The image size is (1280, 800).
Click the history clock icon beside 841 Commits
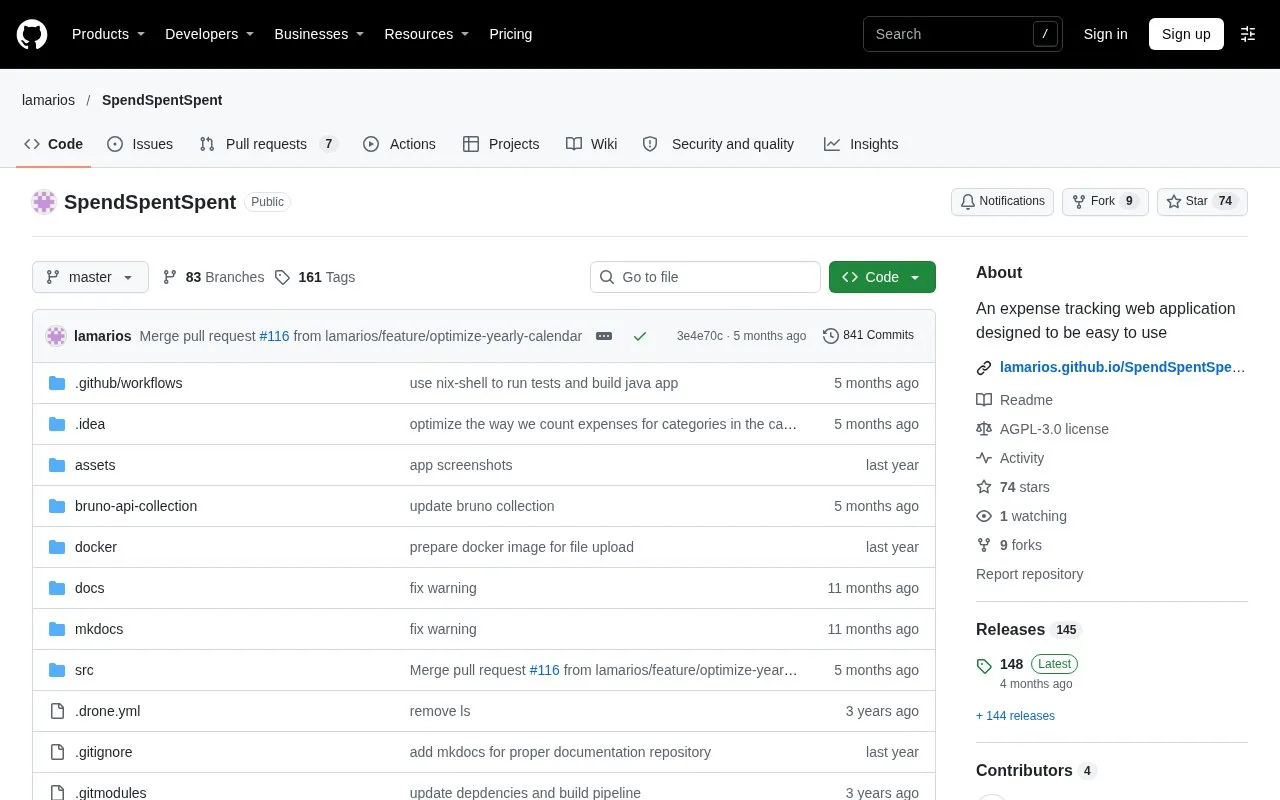click(831, 336)
